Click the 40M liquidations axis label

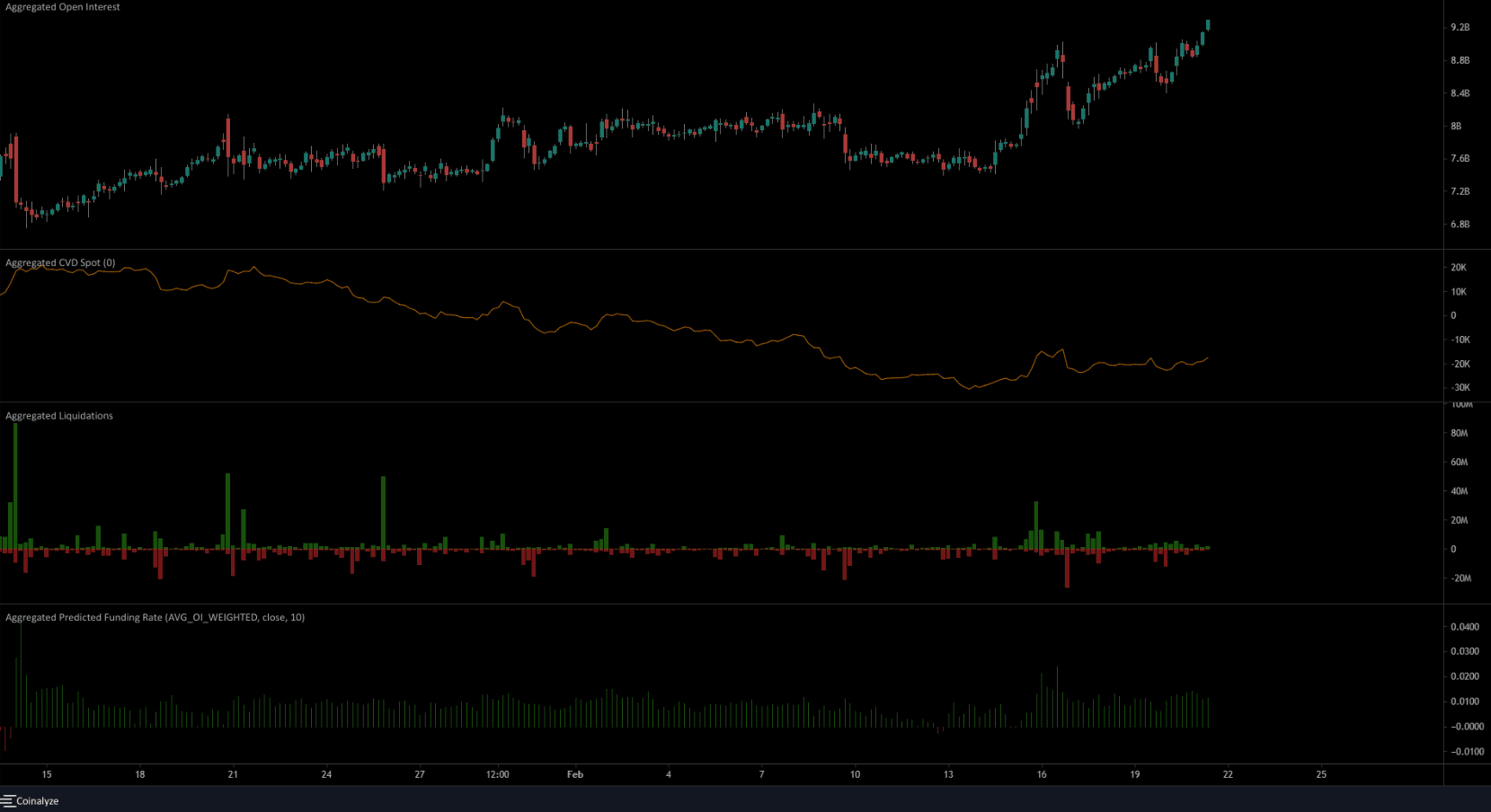click(1459, 491)
